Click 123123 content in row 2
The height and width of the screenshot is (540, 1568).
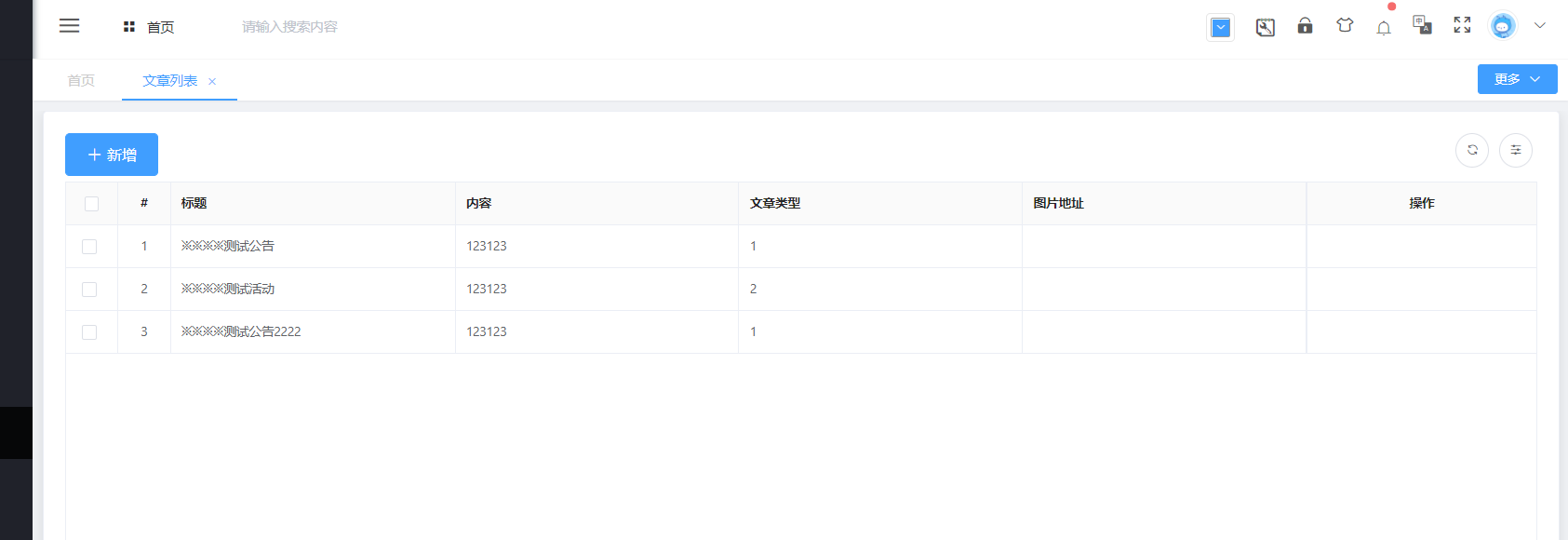487,289
